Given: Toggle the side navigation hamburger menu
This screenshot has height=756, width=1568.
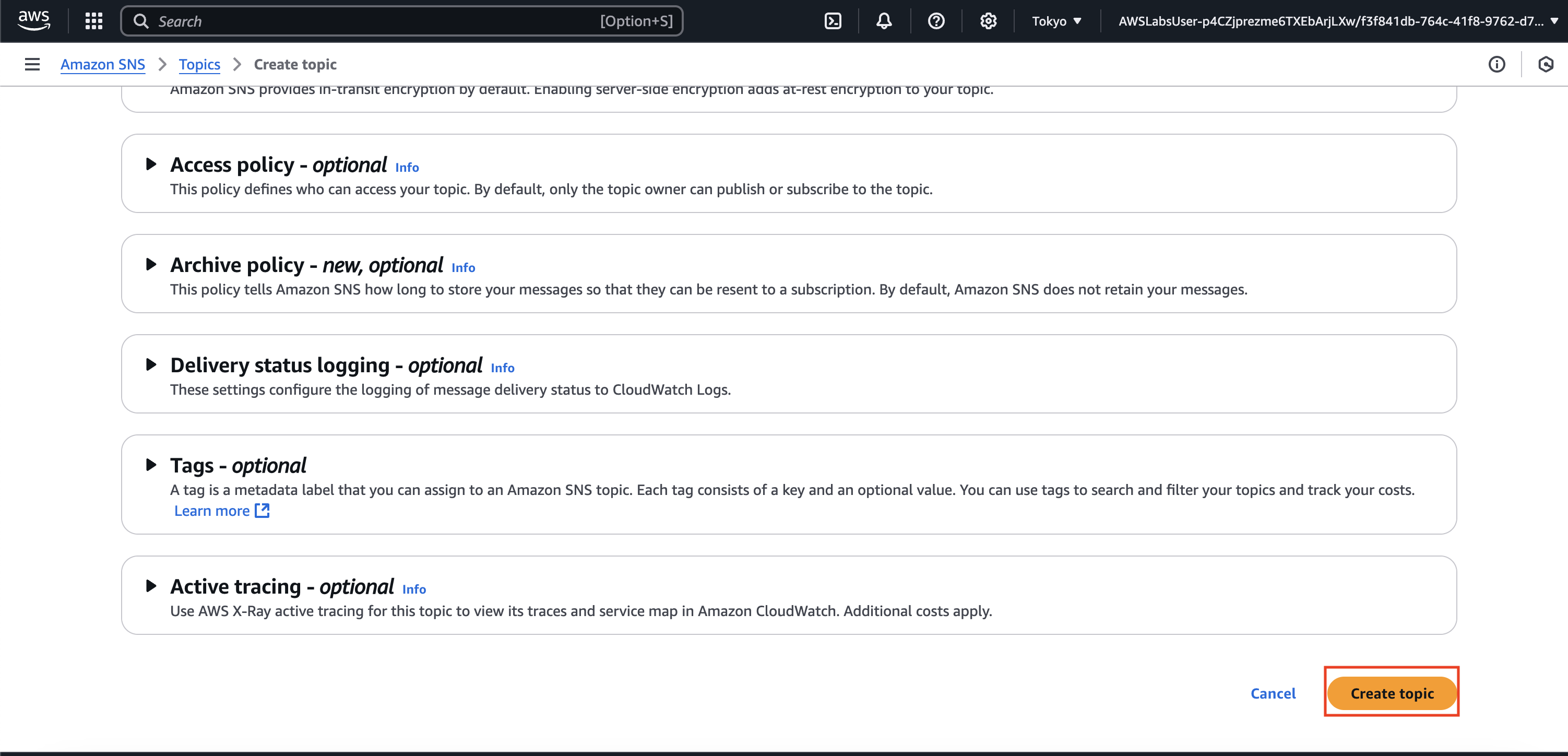Looking at the screenshot, I should click(32, 64).
